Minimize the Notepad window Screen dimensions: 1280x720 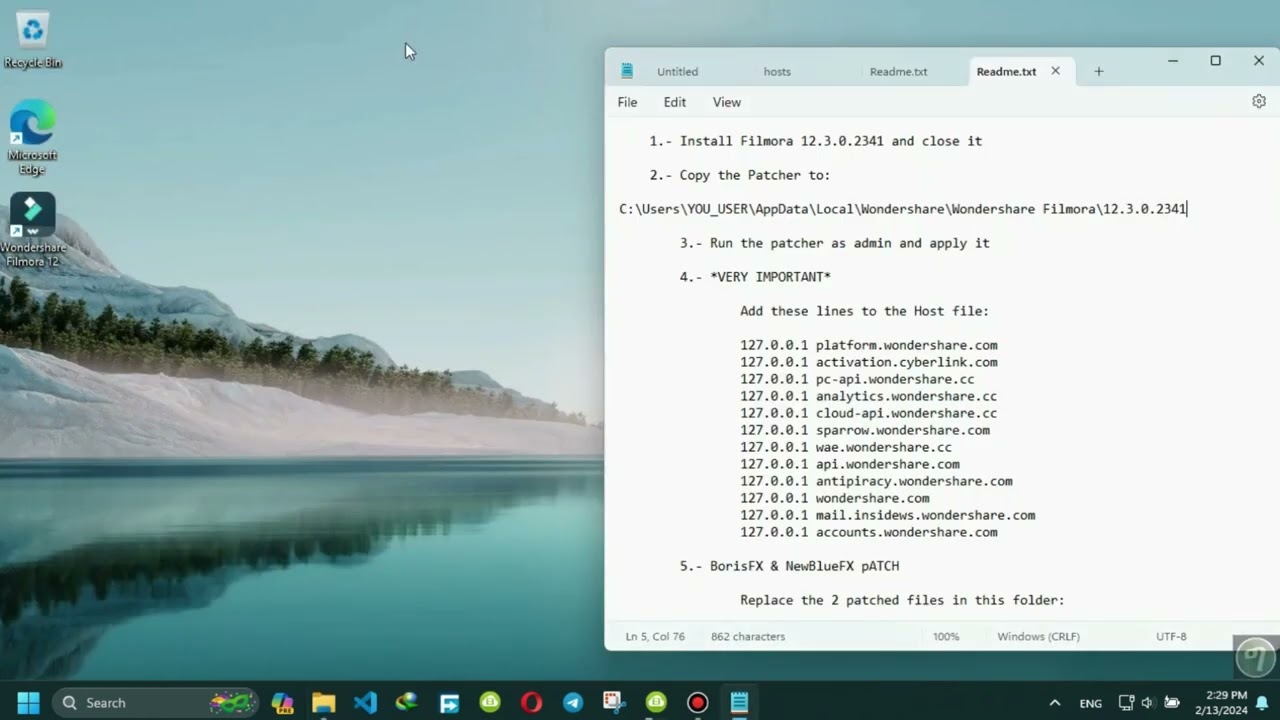1172,61
